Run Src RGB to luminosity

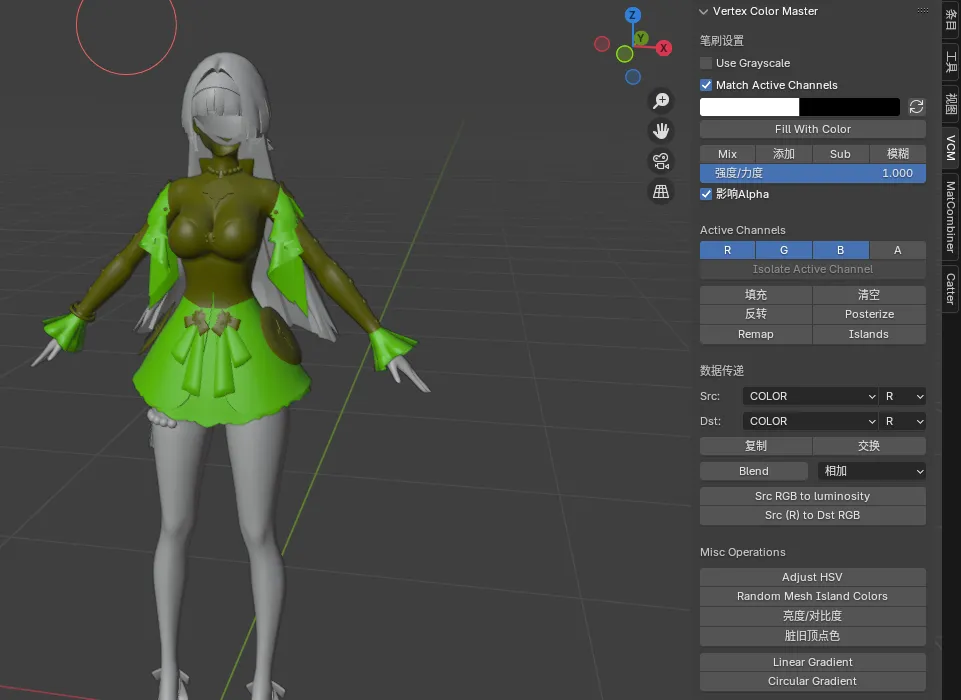point(813,496)
